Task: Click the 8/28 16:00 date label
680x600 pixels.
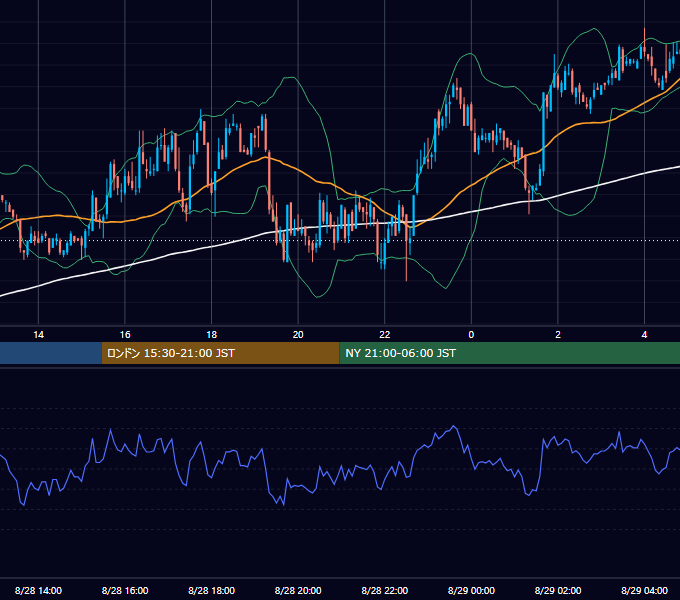Action: click(x=125, y=590)
